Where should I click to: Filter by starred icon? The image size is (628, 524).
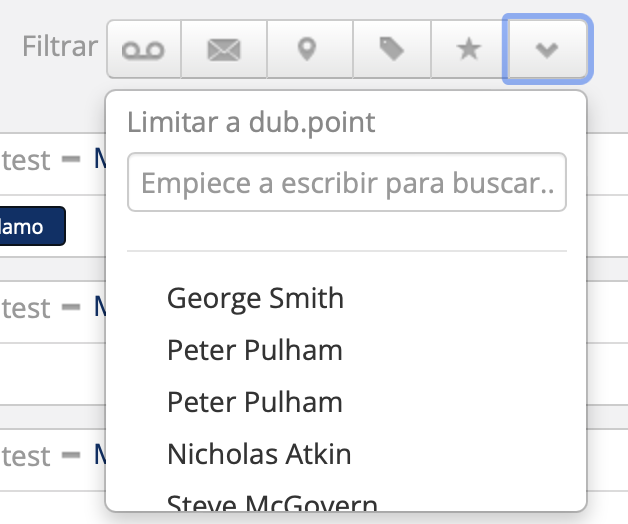tap(469, 49)
